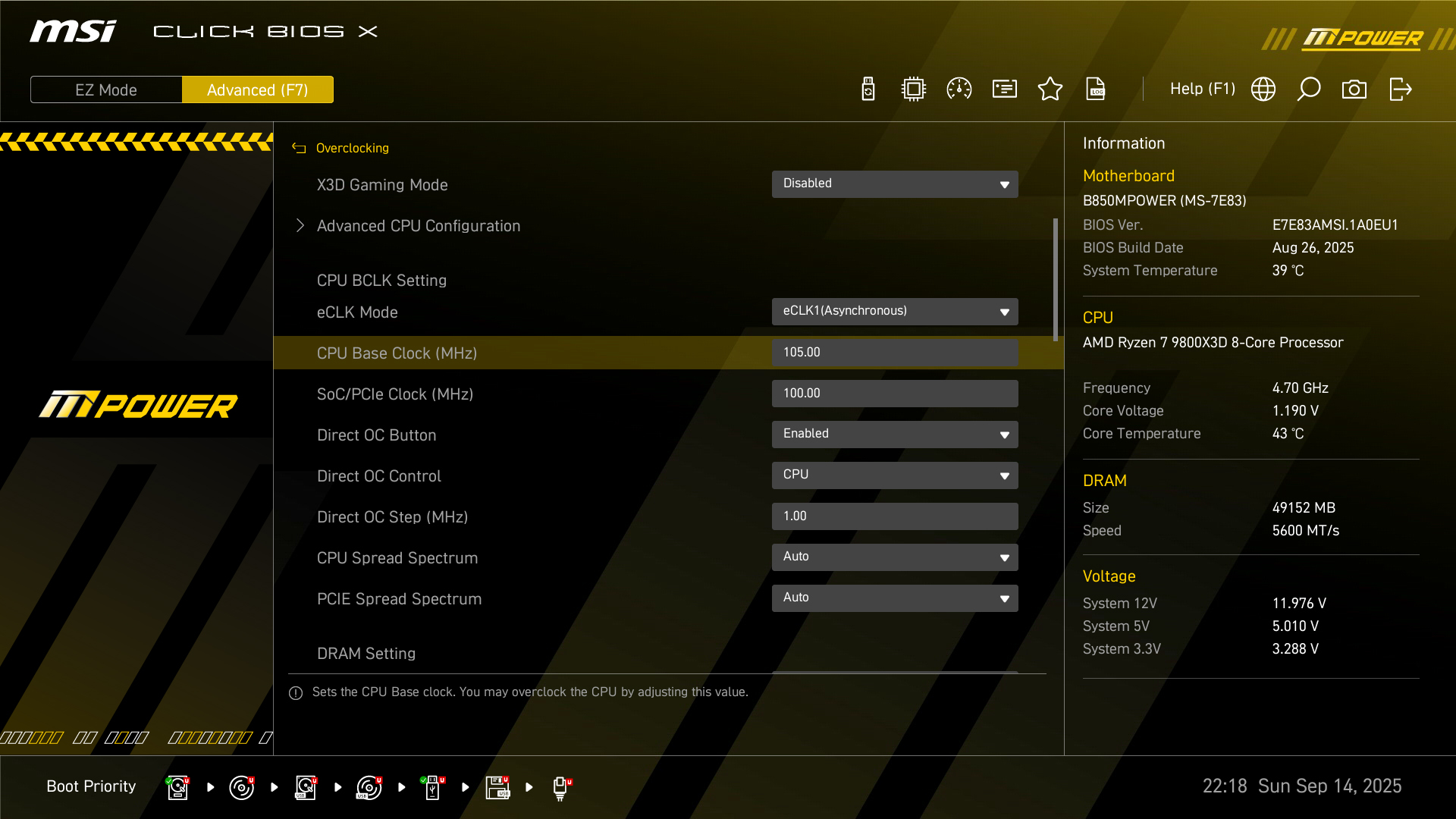The height and width of the screenshot is (819, 1456).
Task: Open the magnifier search icon
Action: point(1309,89)
